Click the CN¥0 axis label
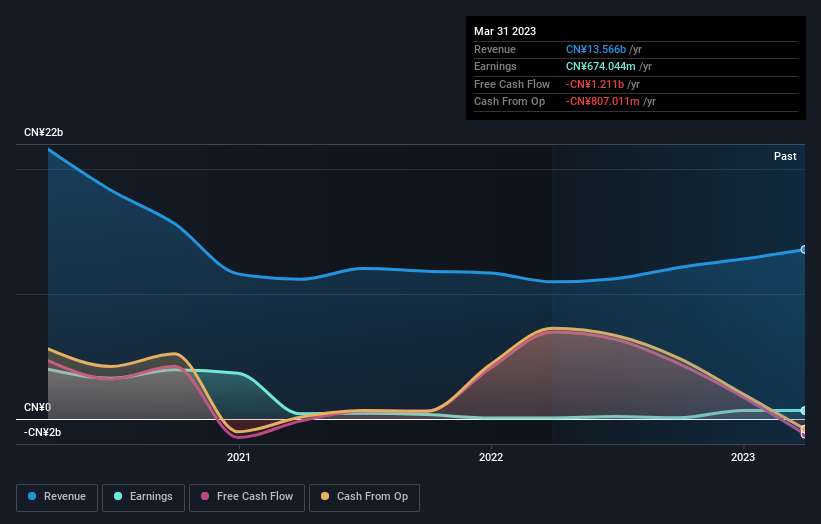 coord(38,407)
